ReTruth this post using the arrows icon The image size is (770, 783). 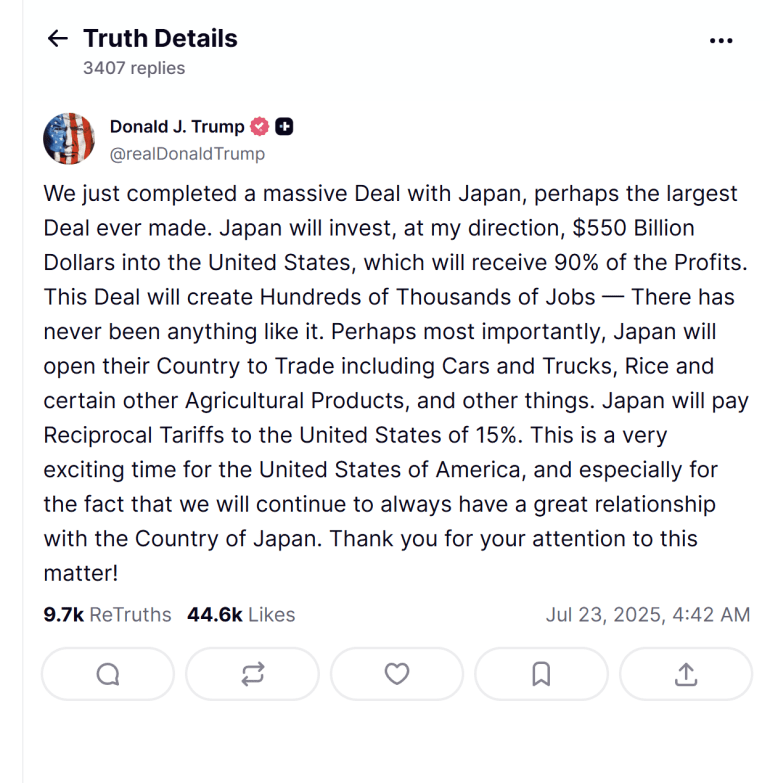(x=252, y=675)
